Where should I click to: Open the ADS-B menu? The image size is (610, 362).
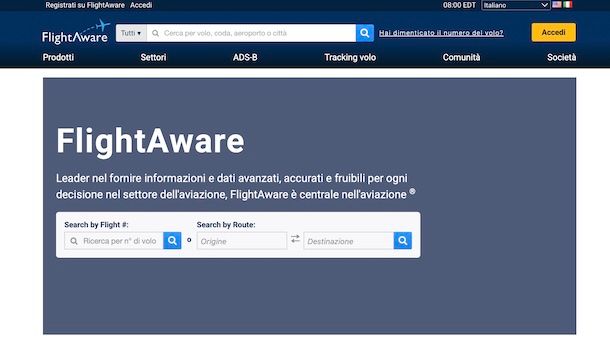245,57
